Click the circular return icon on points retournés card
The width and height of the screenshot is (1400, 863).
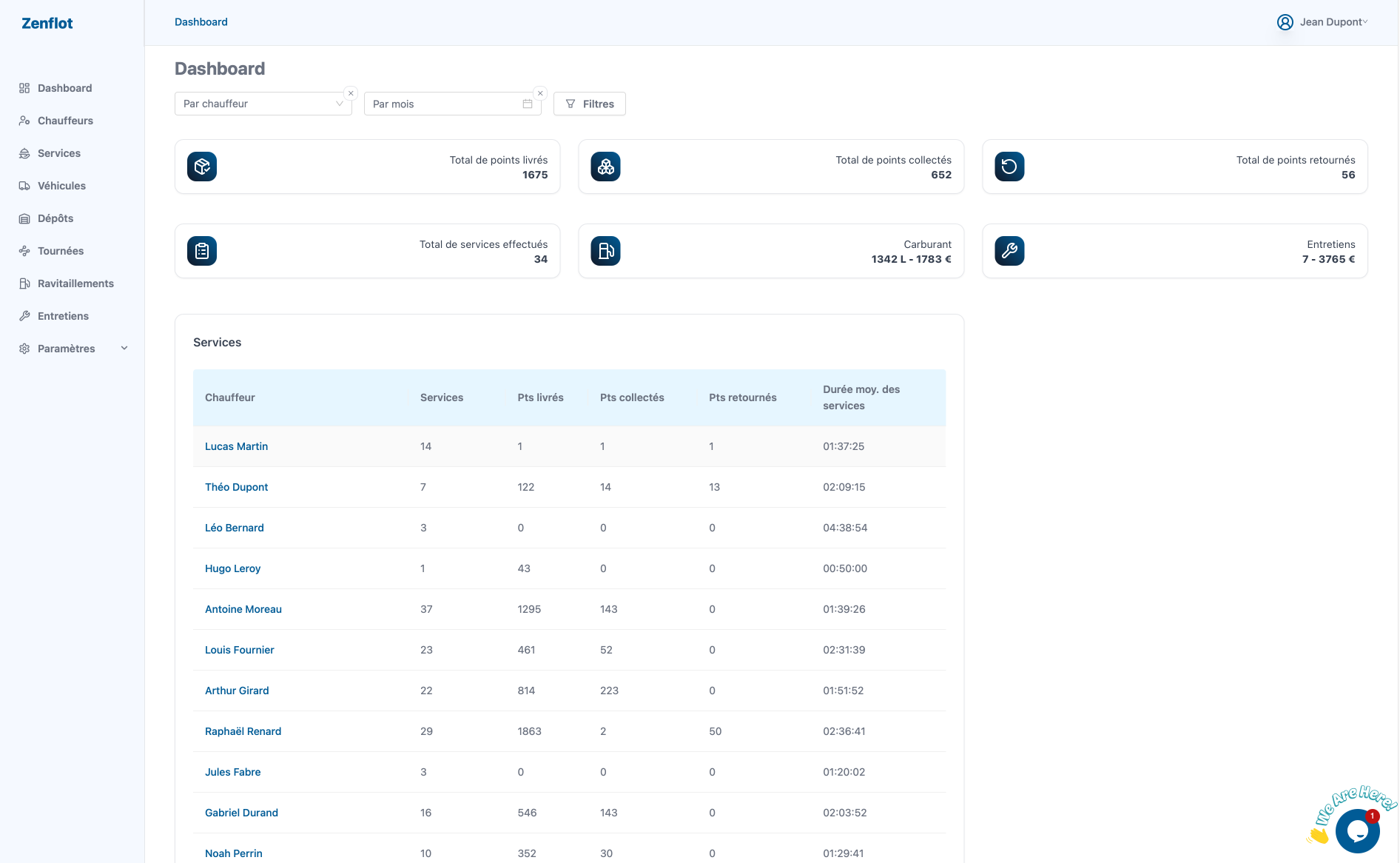point(1009,167)
